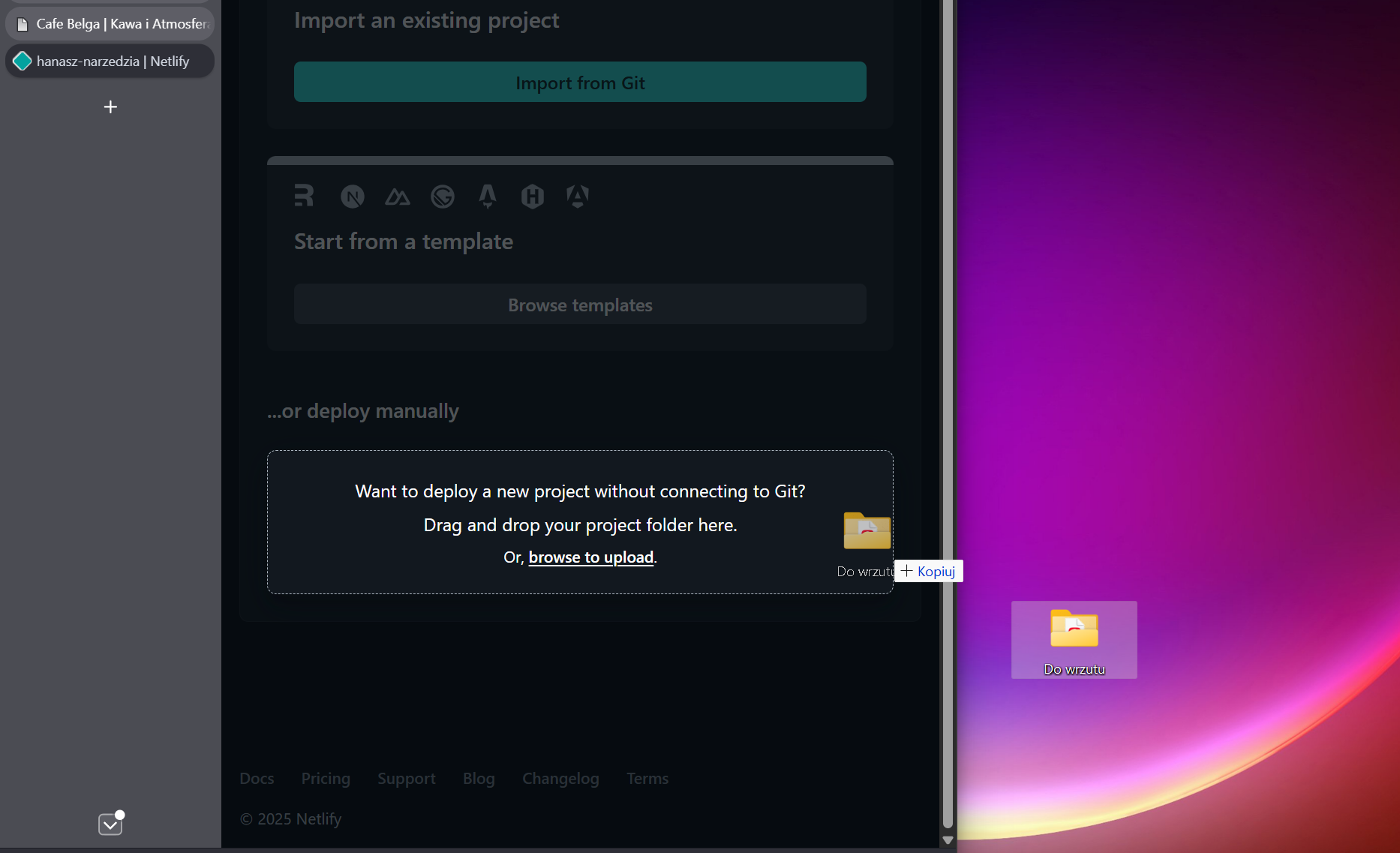
Task: Click the Import from Git button
Action: [x=580, y=83]
